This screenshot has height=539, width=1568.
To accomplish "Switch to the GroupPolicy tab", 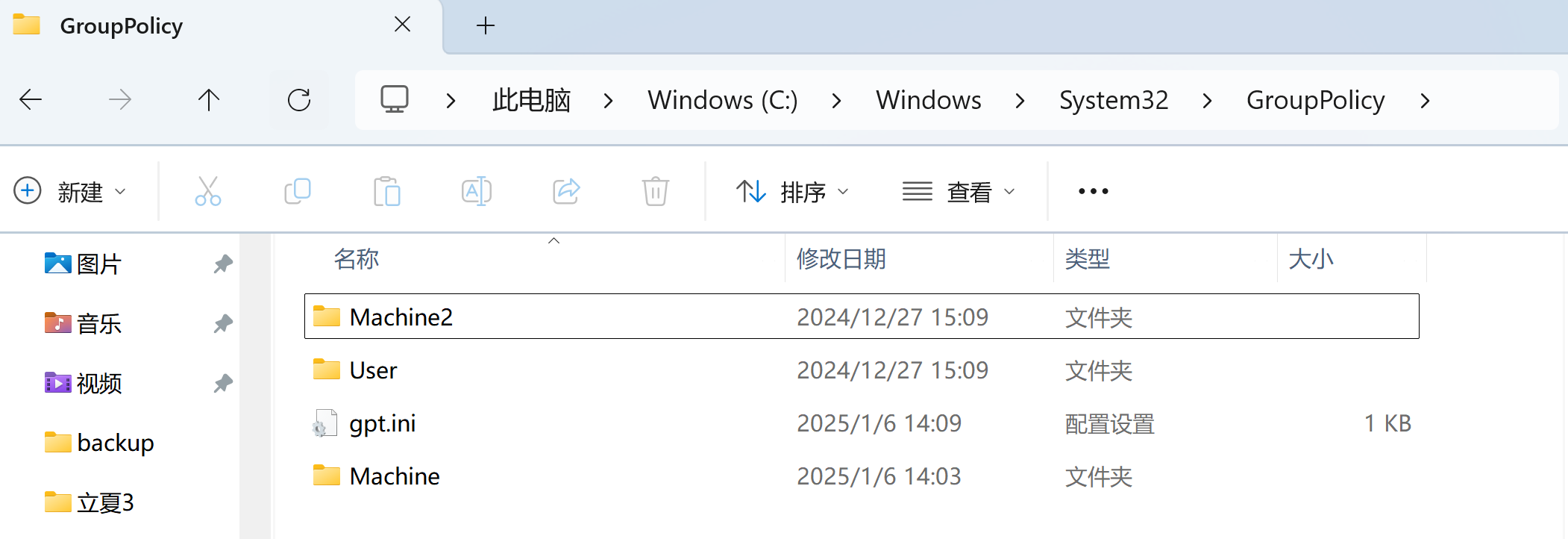I will pyautogui.click(x=123, y=25).
